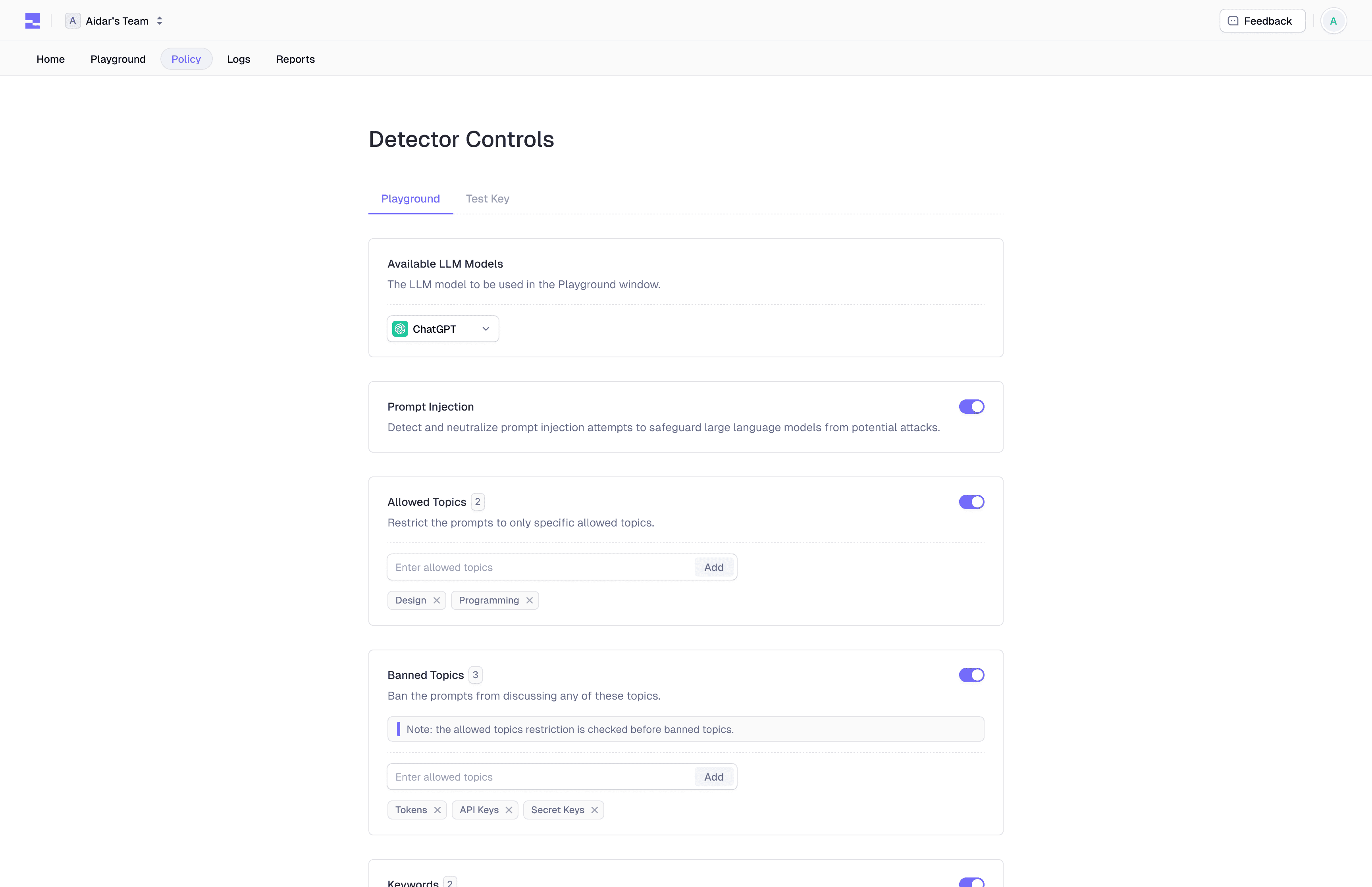Screen dimensions: 1372x887
Task: Click the Keywords section title
Action: pyautogui.click(x=413, y=882)
